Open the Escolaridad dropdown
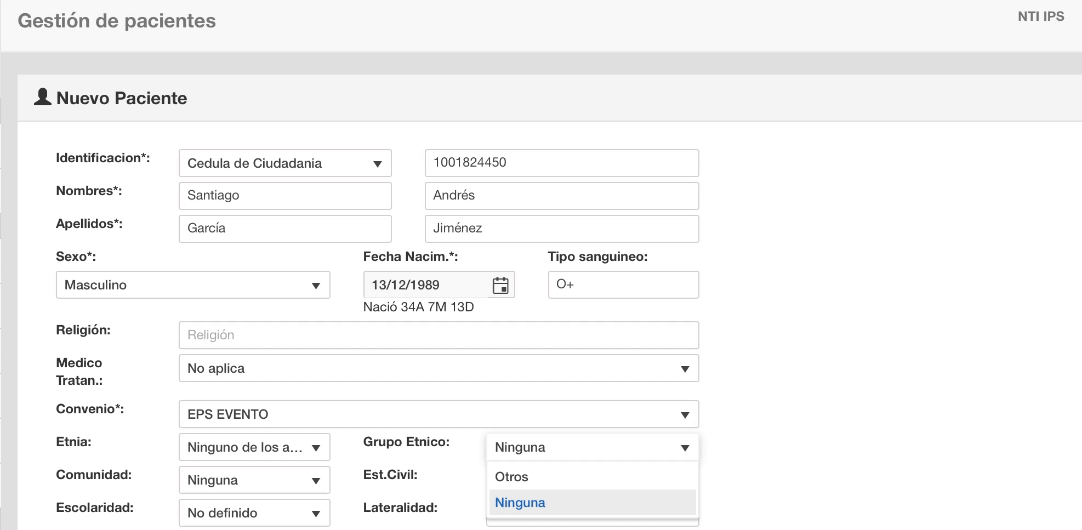Image resolution: width=1082 pixels, height=530 pixels. (254, 513)
